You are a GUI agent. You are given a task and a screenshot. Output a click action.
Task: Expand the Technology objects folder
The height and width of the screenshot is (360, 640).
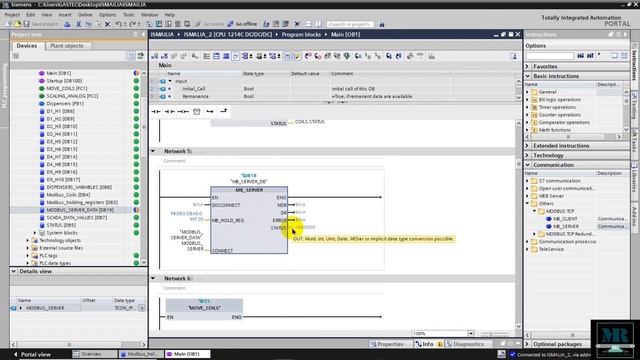pos(28,240)
